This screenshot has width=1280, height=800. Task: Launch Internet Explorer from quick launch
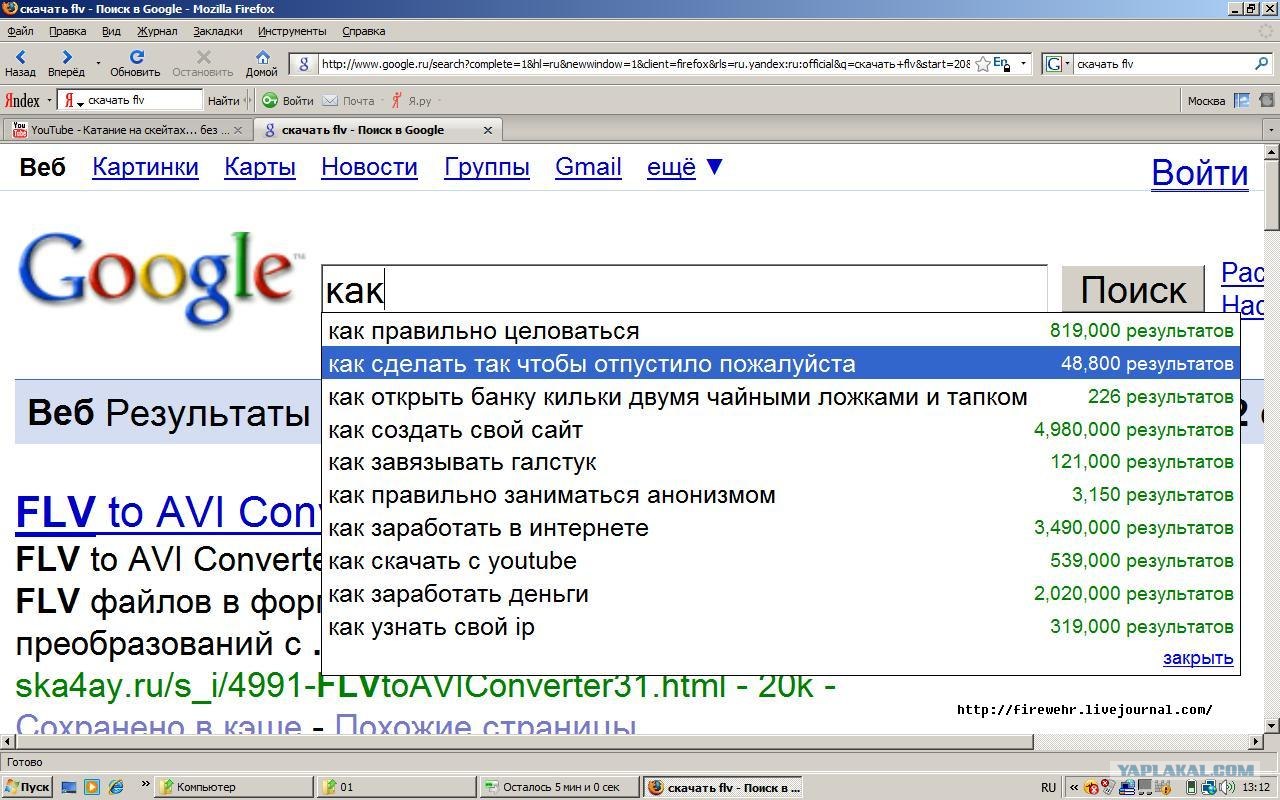click(x=115, y=787)
